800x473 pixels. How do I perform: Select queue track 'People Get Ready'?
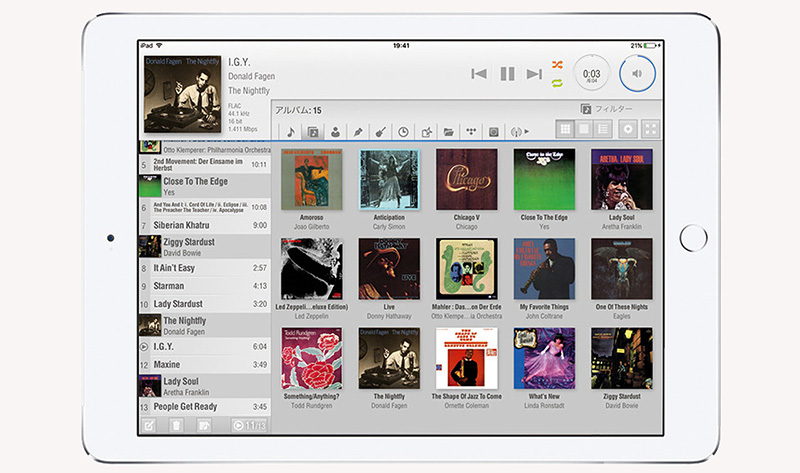pyautogui.click(x=205, y=407)
